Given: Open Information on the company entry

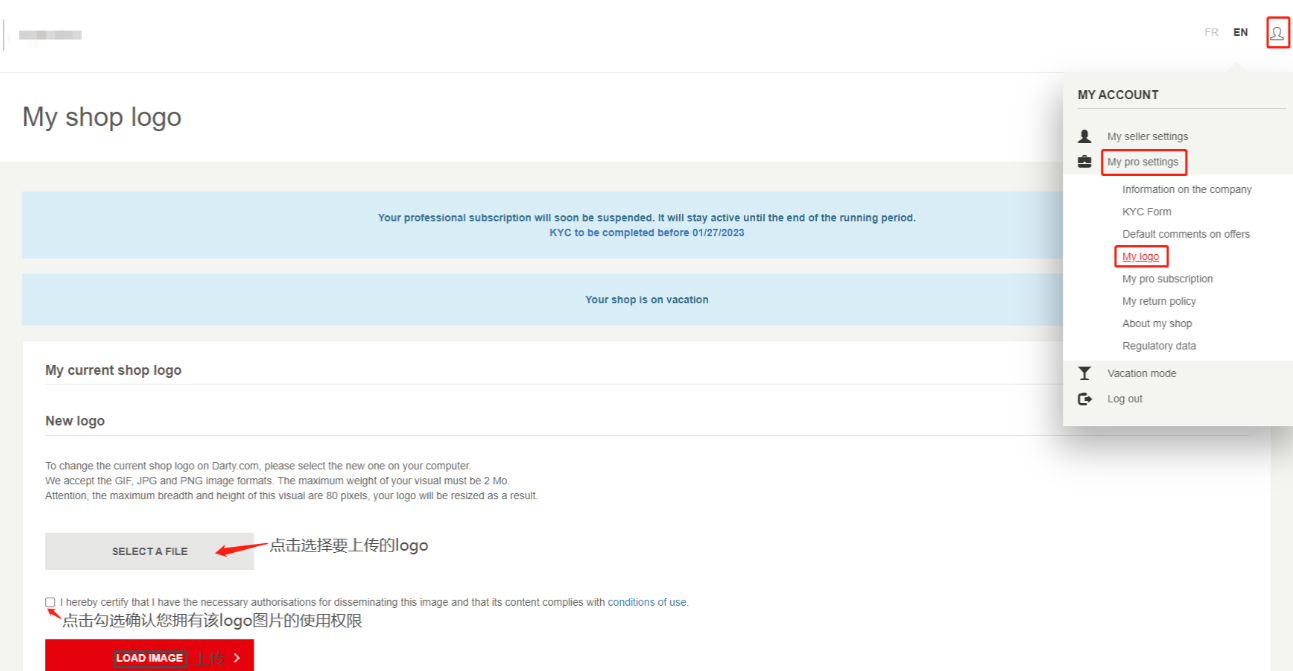Looking at the screenshot, I should tap(1186, 189).
